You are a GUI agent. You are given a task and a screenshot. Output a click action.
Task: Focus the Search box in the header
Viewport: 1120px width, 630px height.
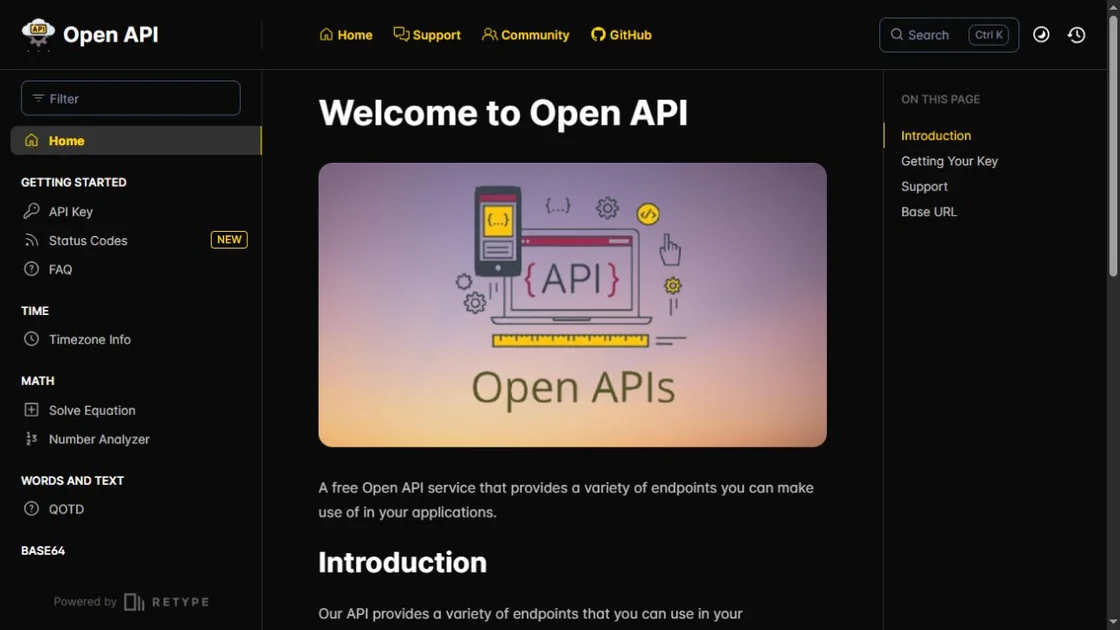[949, 35]
